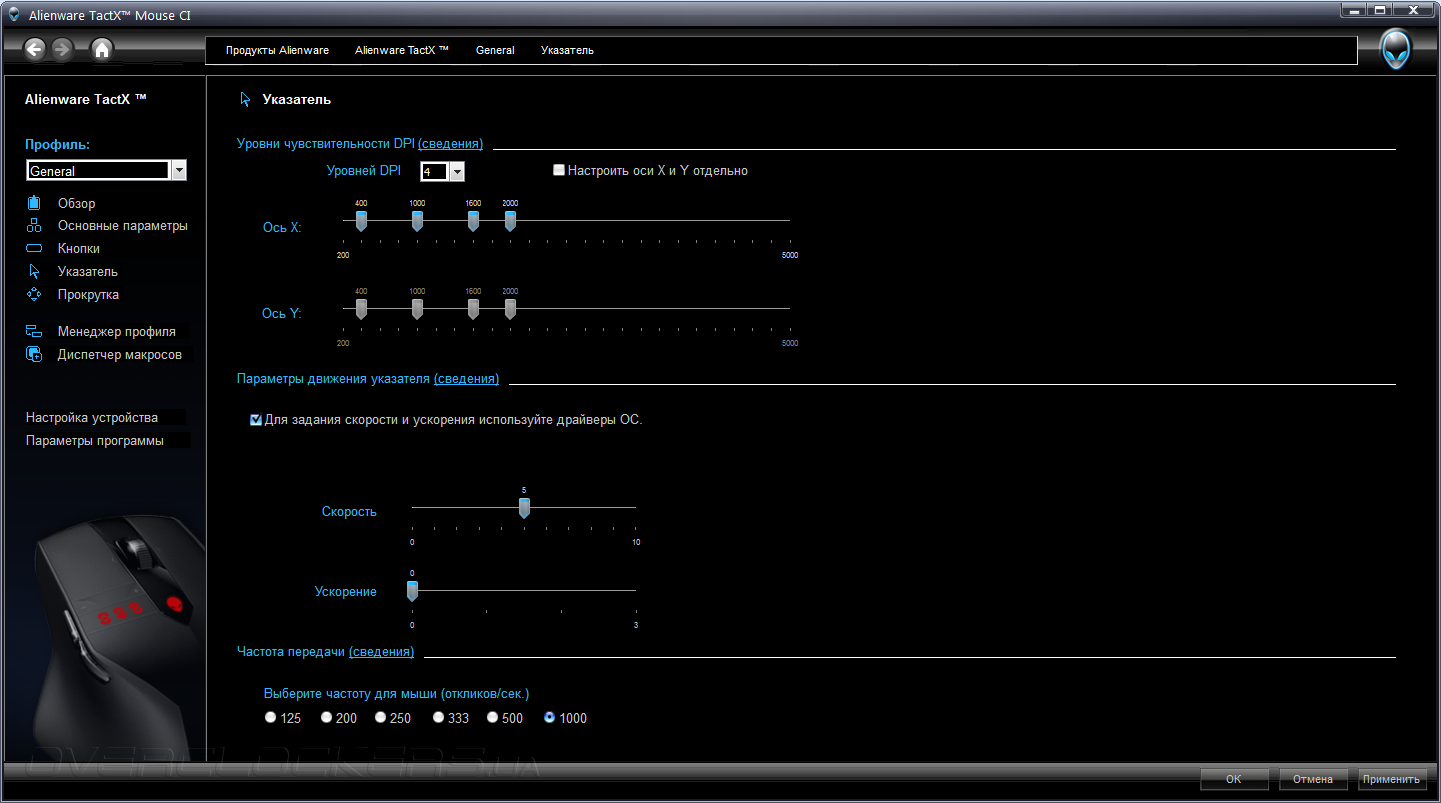The width and height of the screenshot is (1441, 803).
Task: Click the 400 DPI handle on Y axis
Action: (361, 308)
